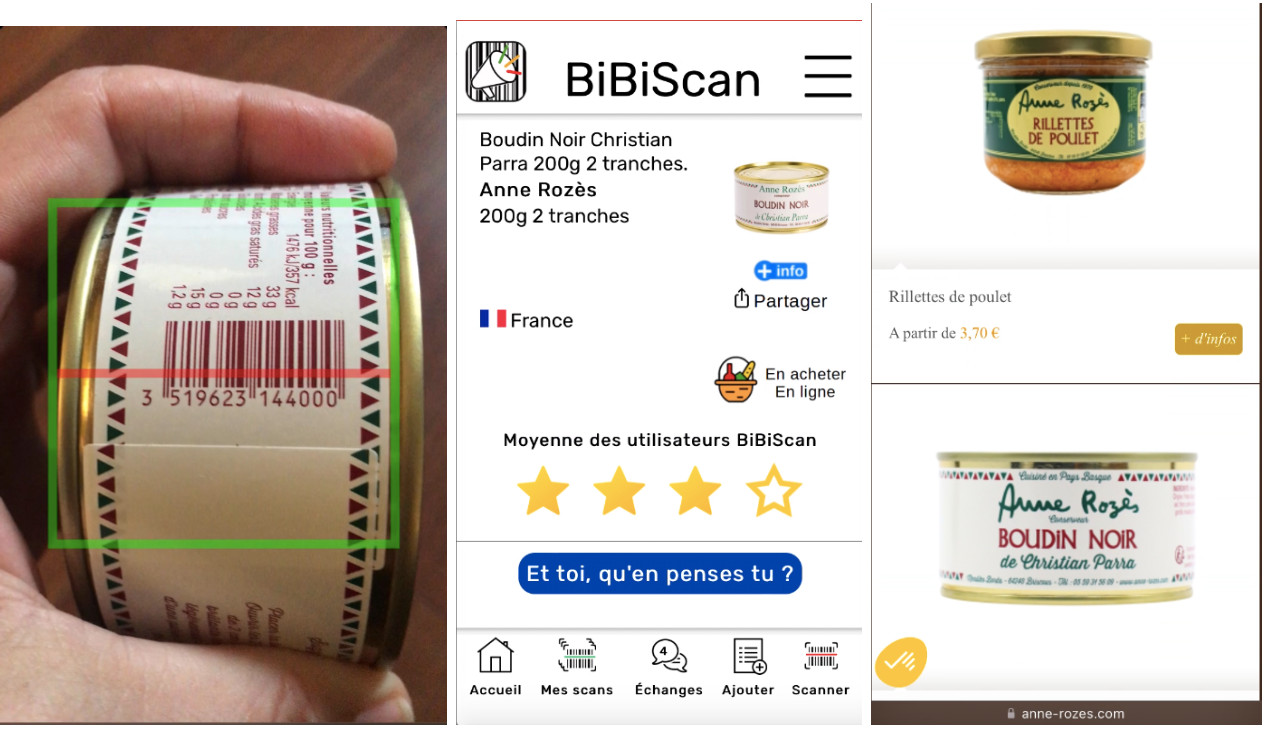Click the Boudin Noir can product image
1266x729 pixels.
click(x=1066, y=526)
